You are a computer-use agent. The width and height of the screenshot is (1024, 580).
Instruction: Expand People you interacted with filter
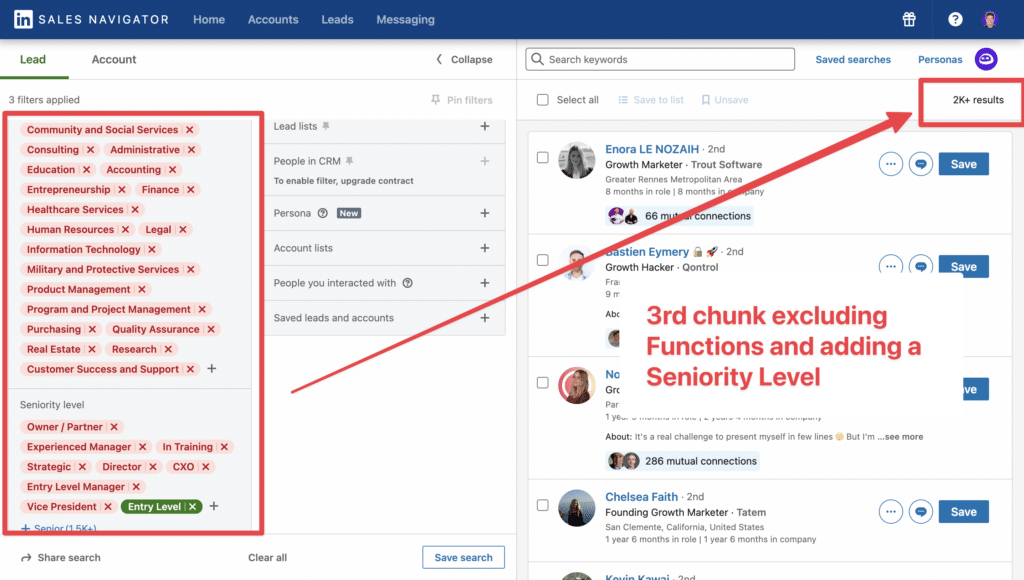[485, 283]
